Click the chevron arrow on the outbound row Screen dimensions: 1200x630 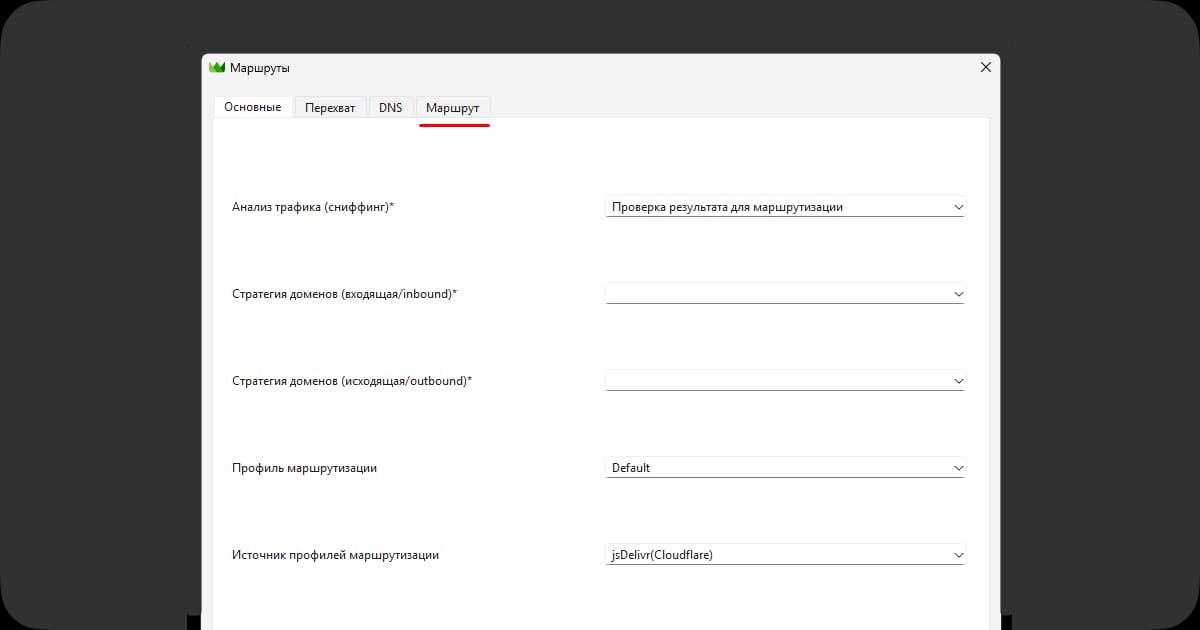[958, 381]
